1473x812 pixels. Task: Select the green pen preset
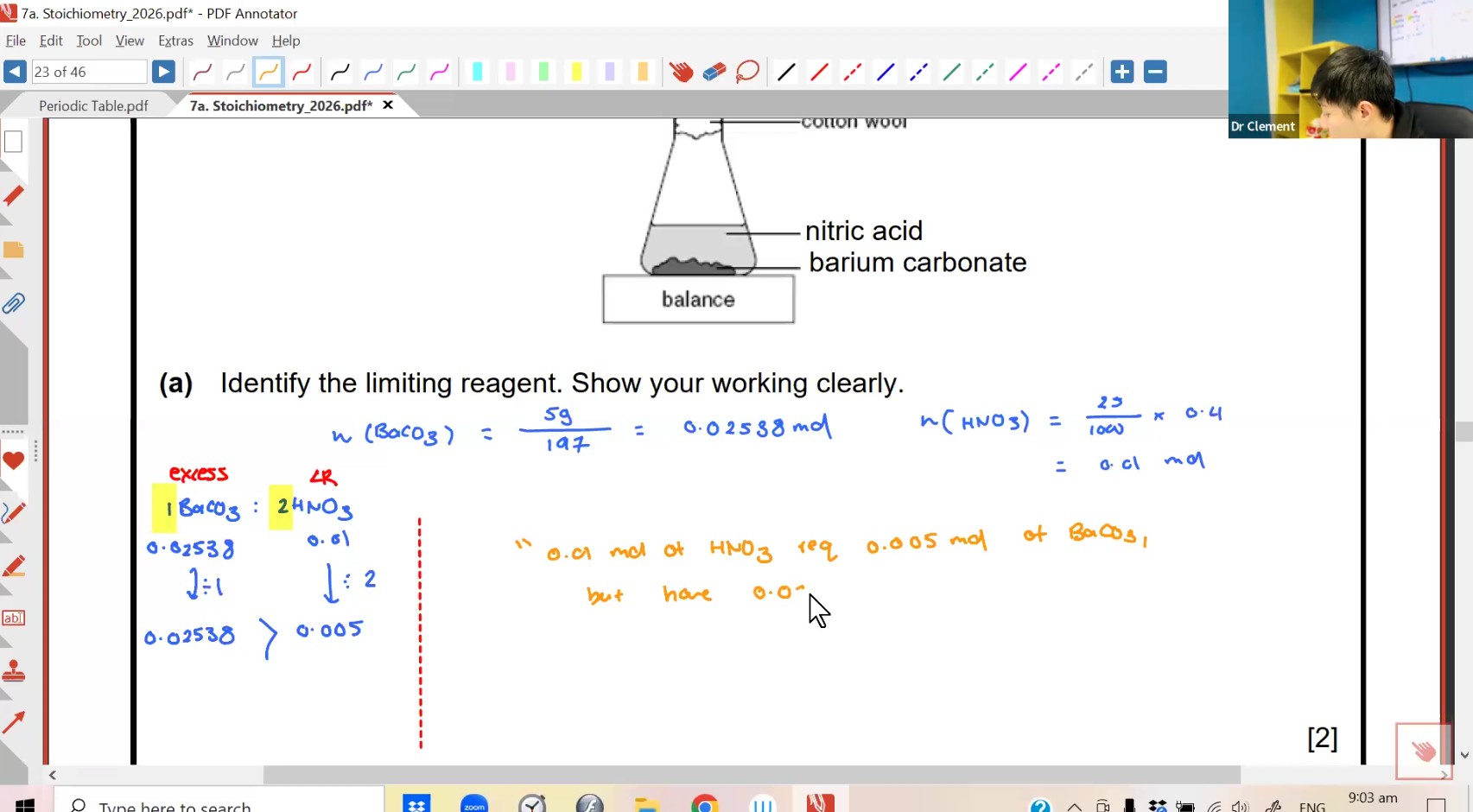click(x=406, y=72)
